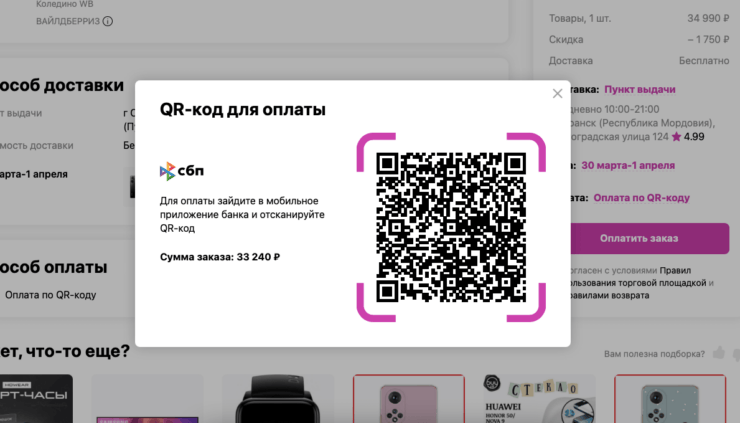
Task: Open the Оплата по QR-коду link in summary
Action: coord(641,198)
